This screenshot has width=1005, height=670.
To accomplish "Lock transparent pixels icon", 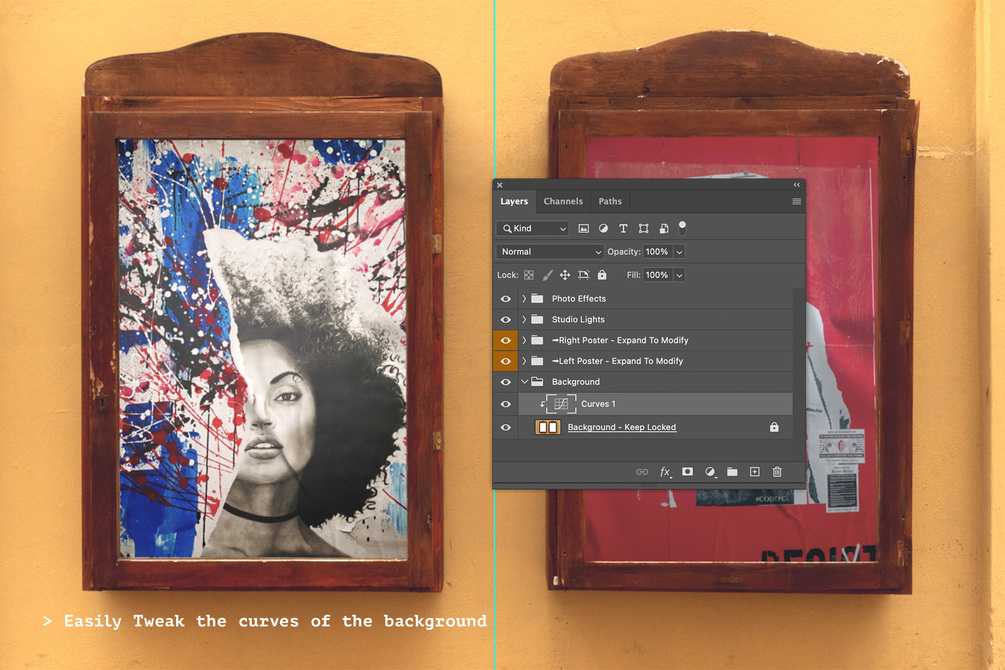I will click(529, 275).
